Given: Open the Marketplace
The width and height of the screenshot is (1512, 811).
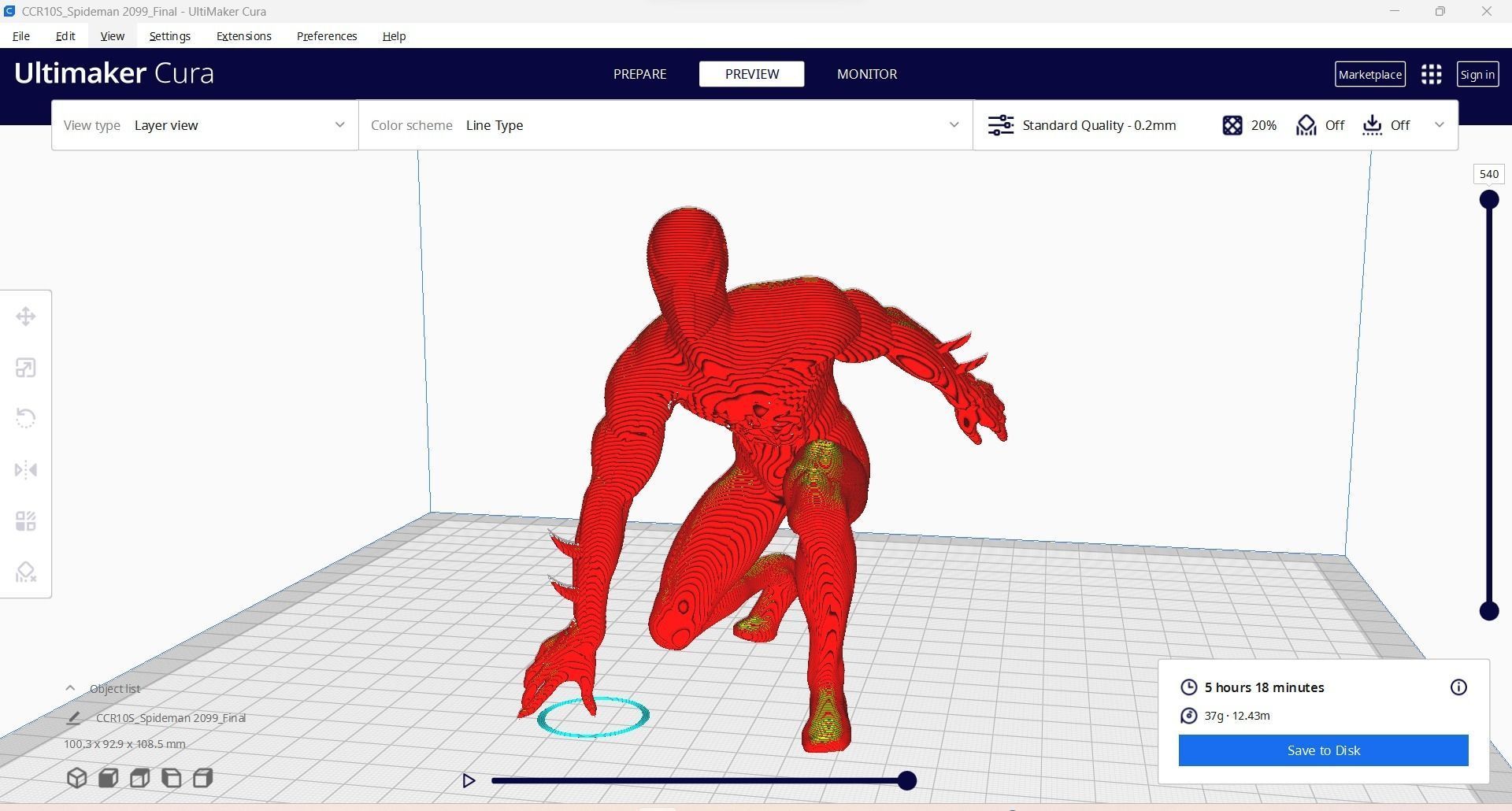Looking at the screenshot, I should click(x=1370, y=74).
